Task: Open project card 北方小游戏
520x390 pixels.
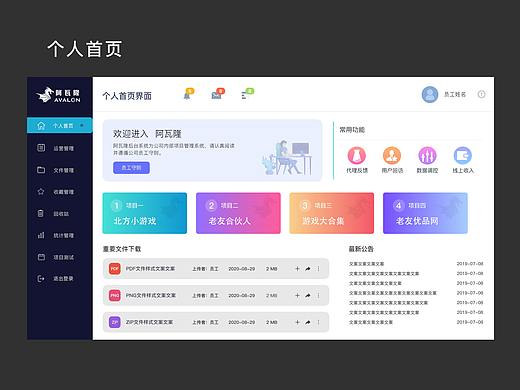Action: pos(145,213)
